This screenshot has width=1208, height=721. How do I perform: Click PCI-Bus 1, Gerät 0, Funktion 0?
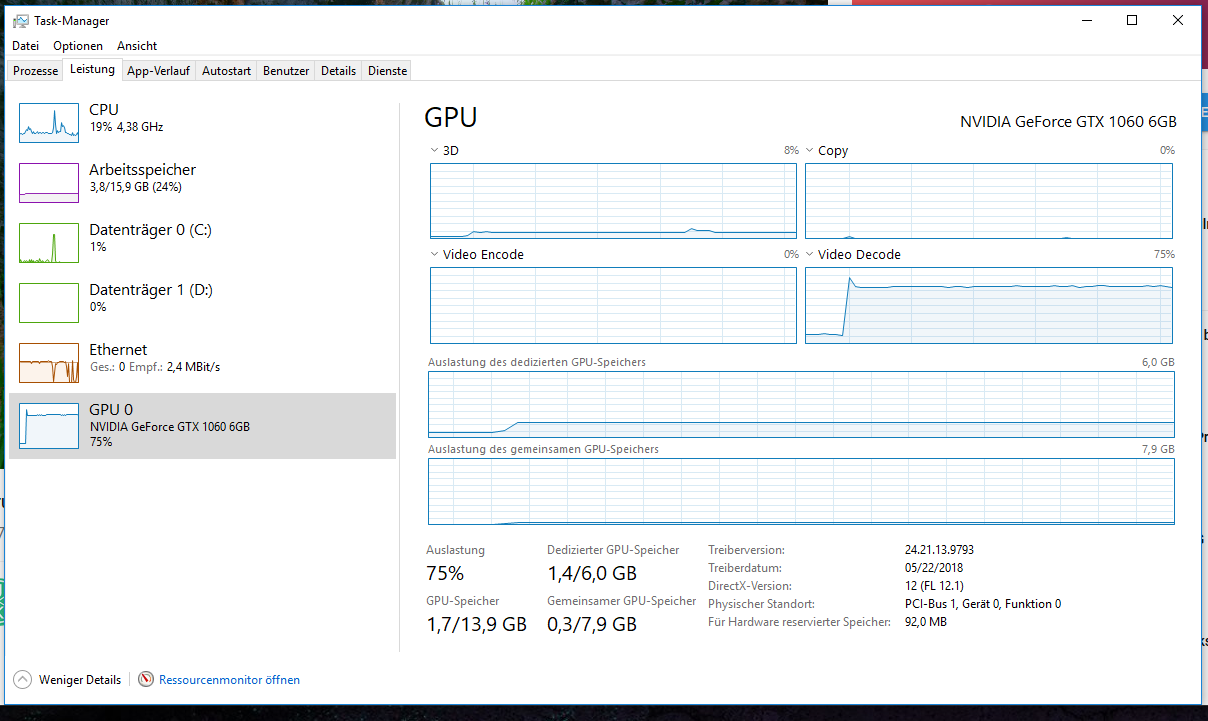(x=983, y=604)
